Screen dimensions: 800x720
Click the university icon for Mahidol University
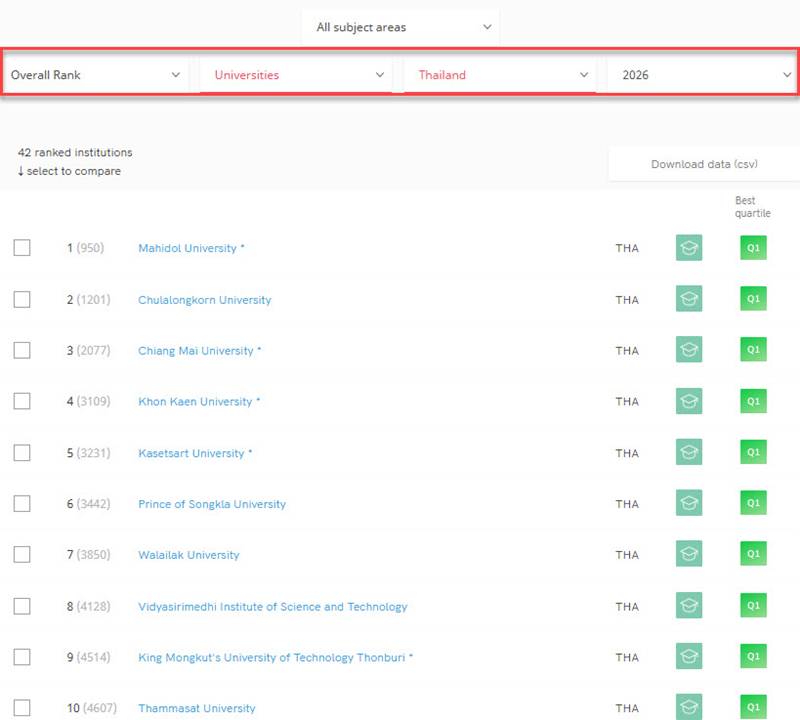point(688,247)
